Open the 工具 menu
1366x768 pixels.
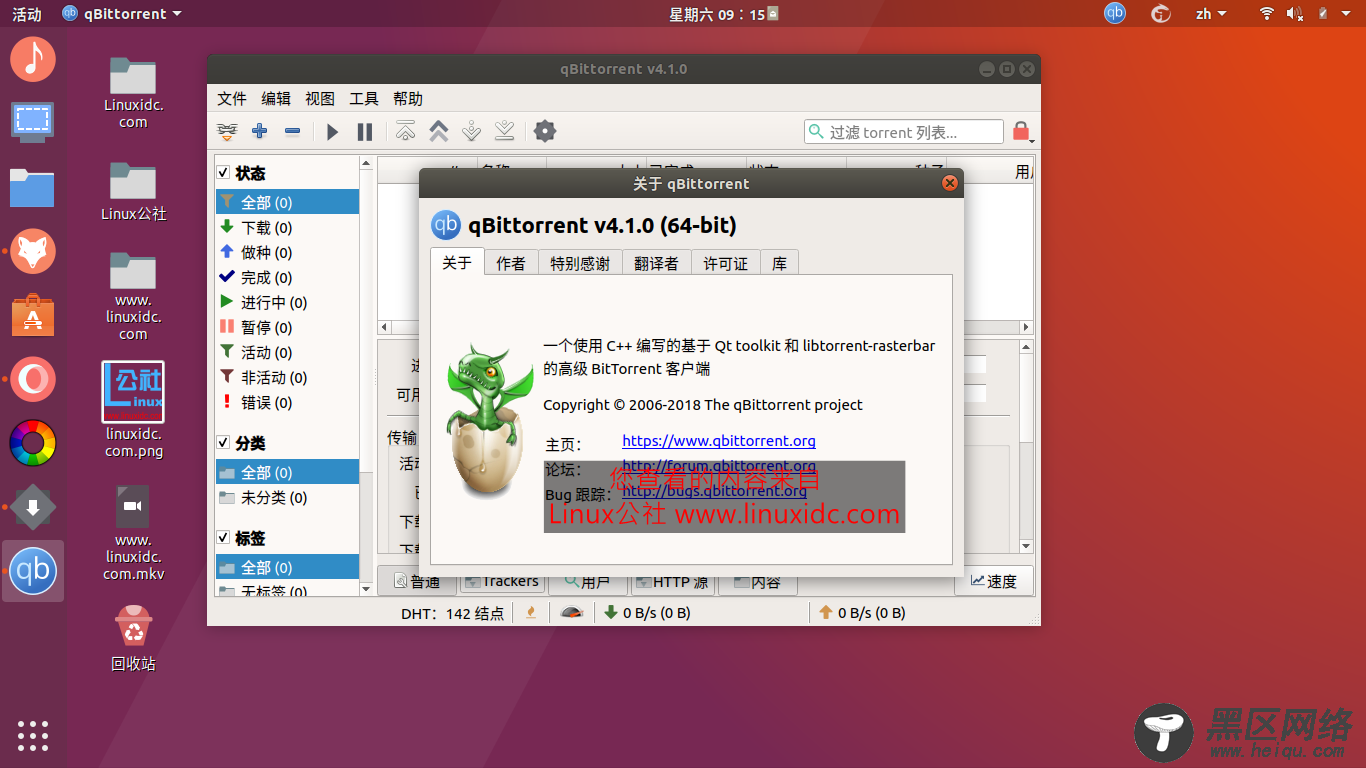click(x=364, y=98)
